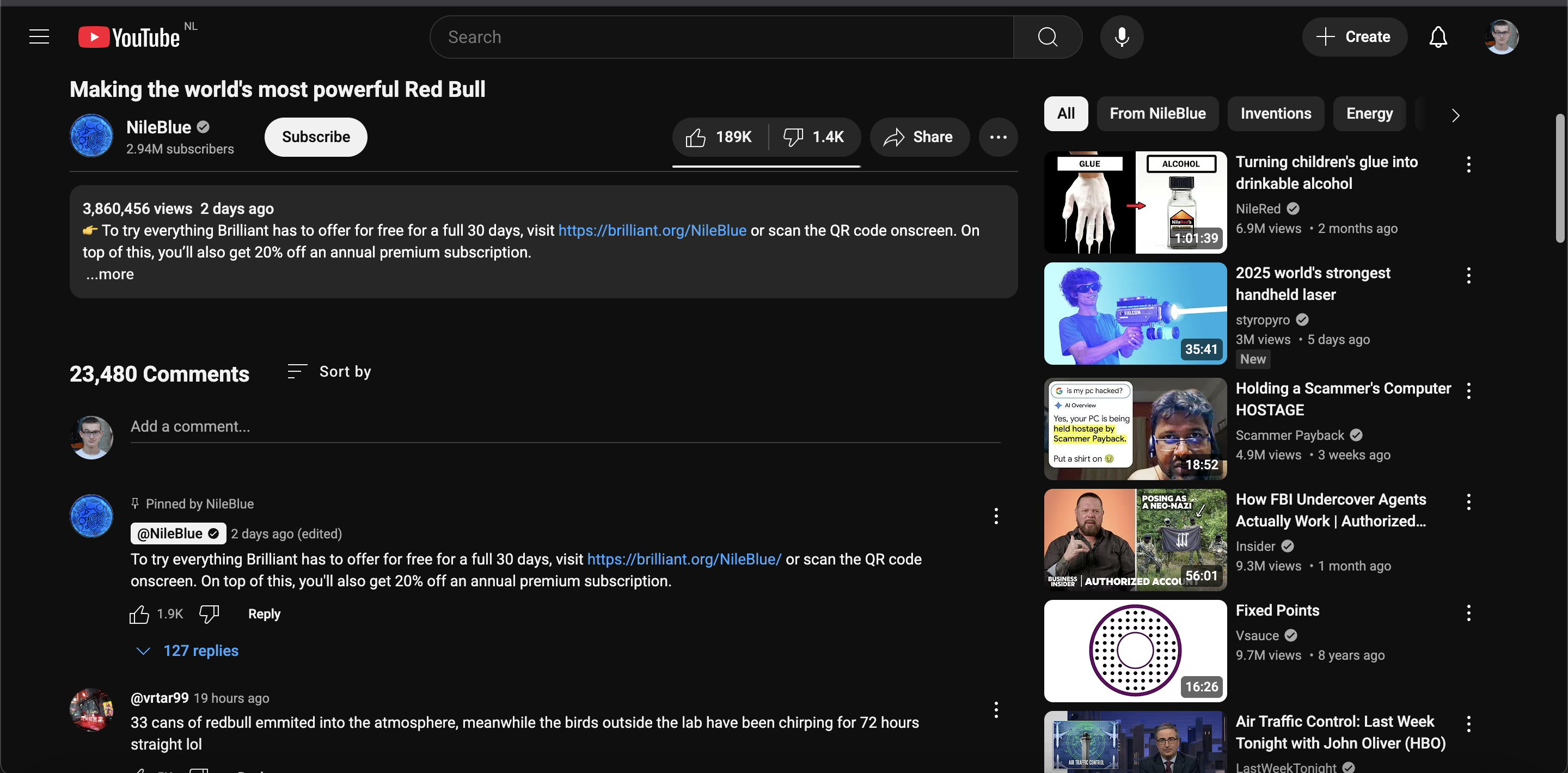Image resolution: width=1568 pixels, height=773 pixels.
Task: Open options for Fixed Points video
Action: pos(1468,613)
